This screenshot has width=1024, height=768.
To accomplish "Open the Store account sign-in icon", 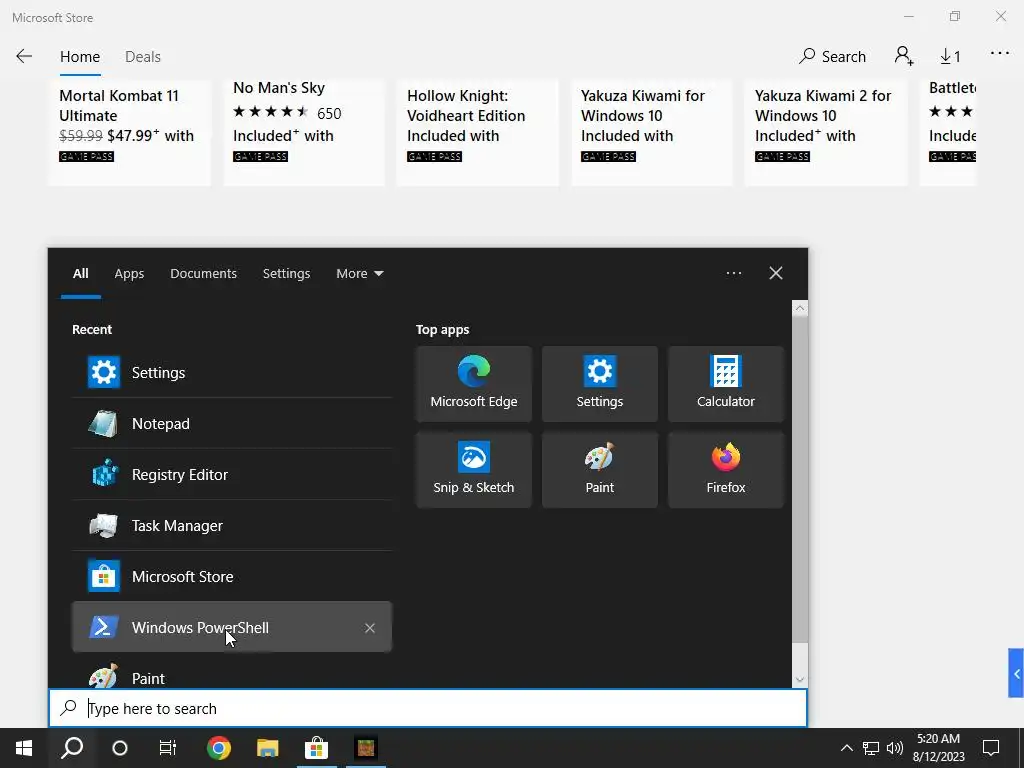I will (x=904, y=56).
